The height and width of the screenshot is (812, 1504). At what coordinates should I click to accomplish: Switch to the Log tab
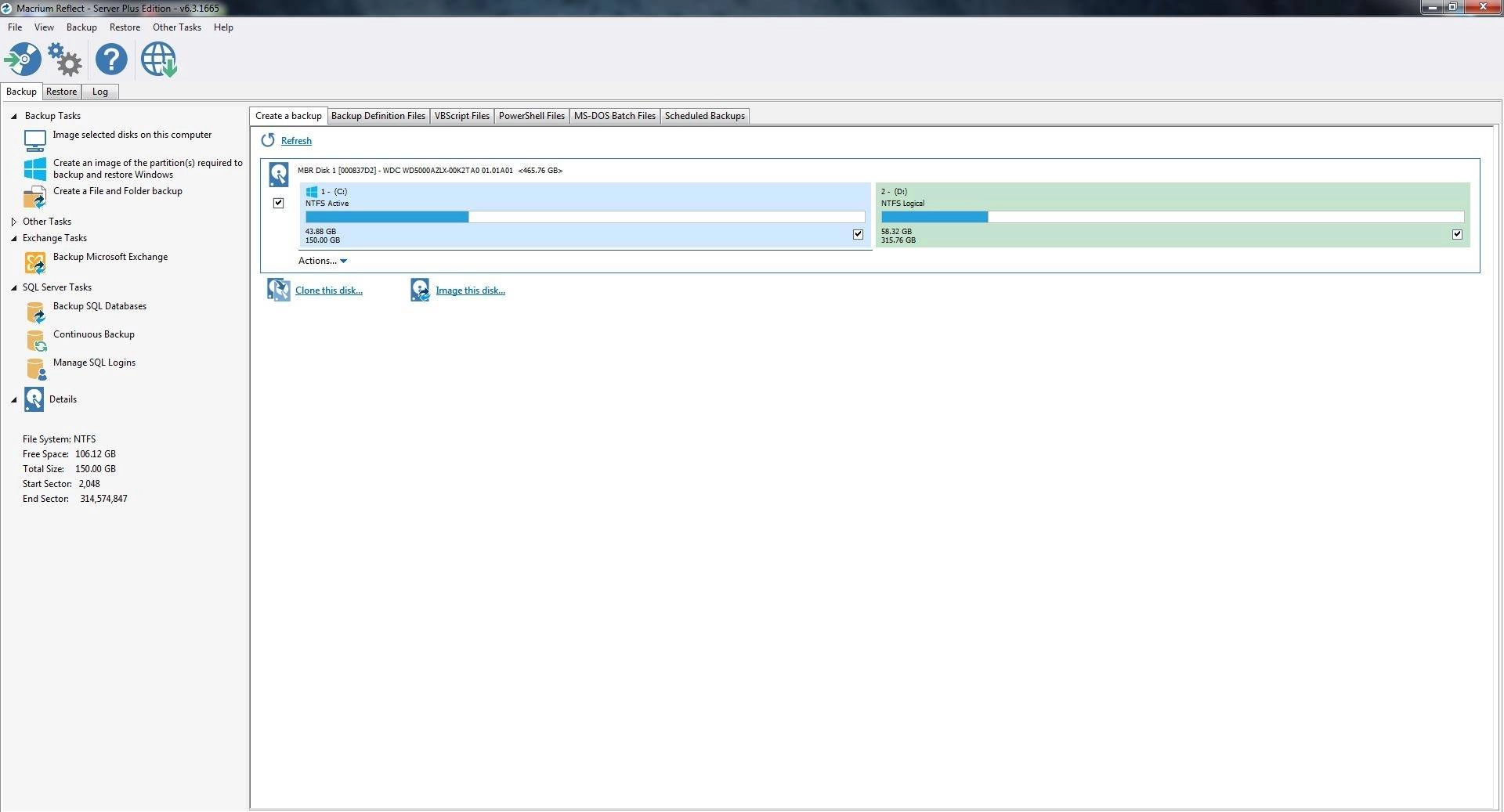[100, 92]
